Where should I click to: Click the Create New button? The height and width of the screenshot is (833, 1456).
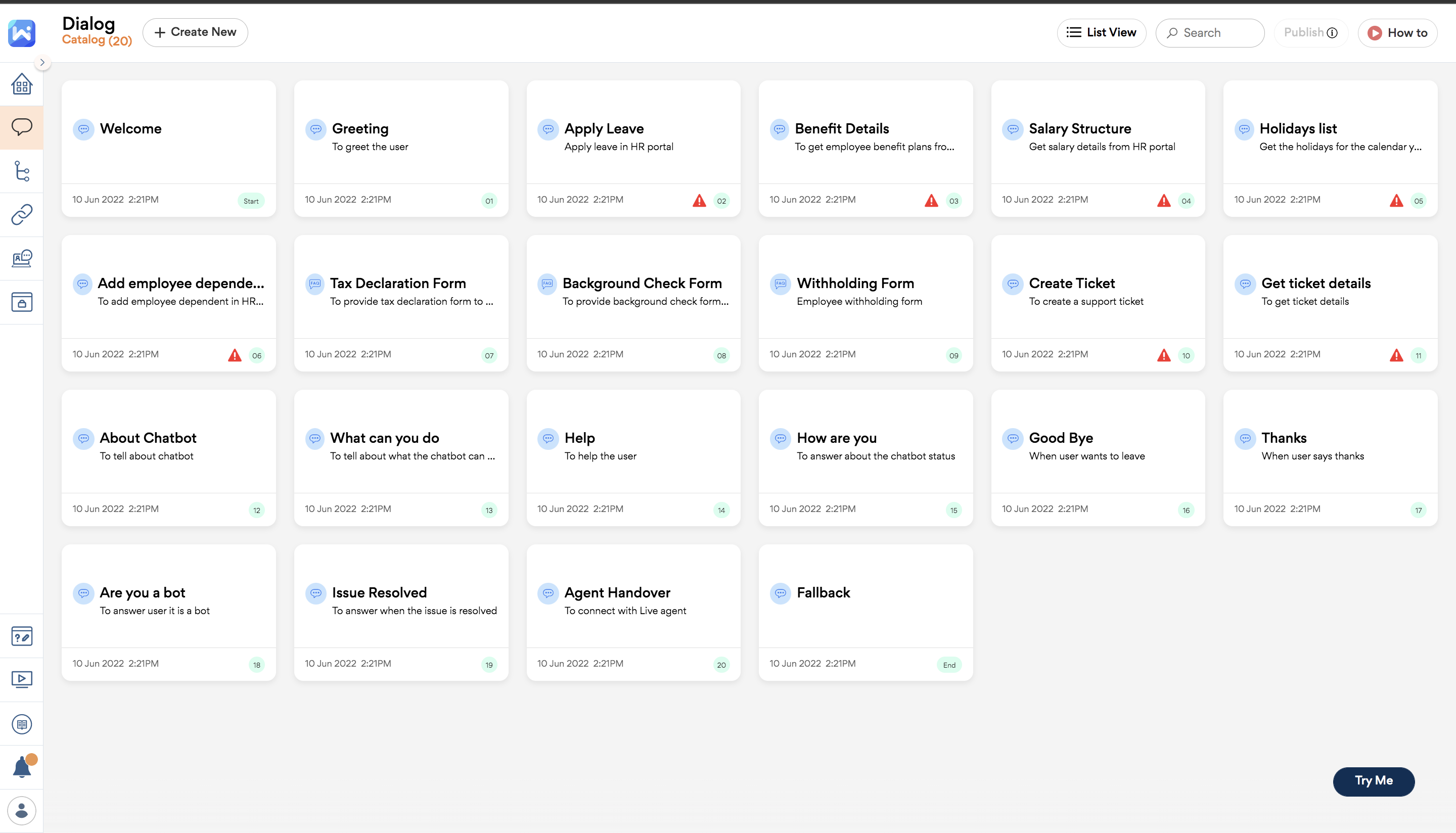[x=195, y=32]
